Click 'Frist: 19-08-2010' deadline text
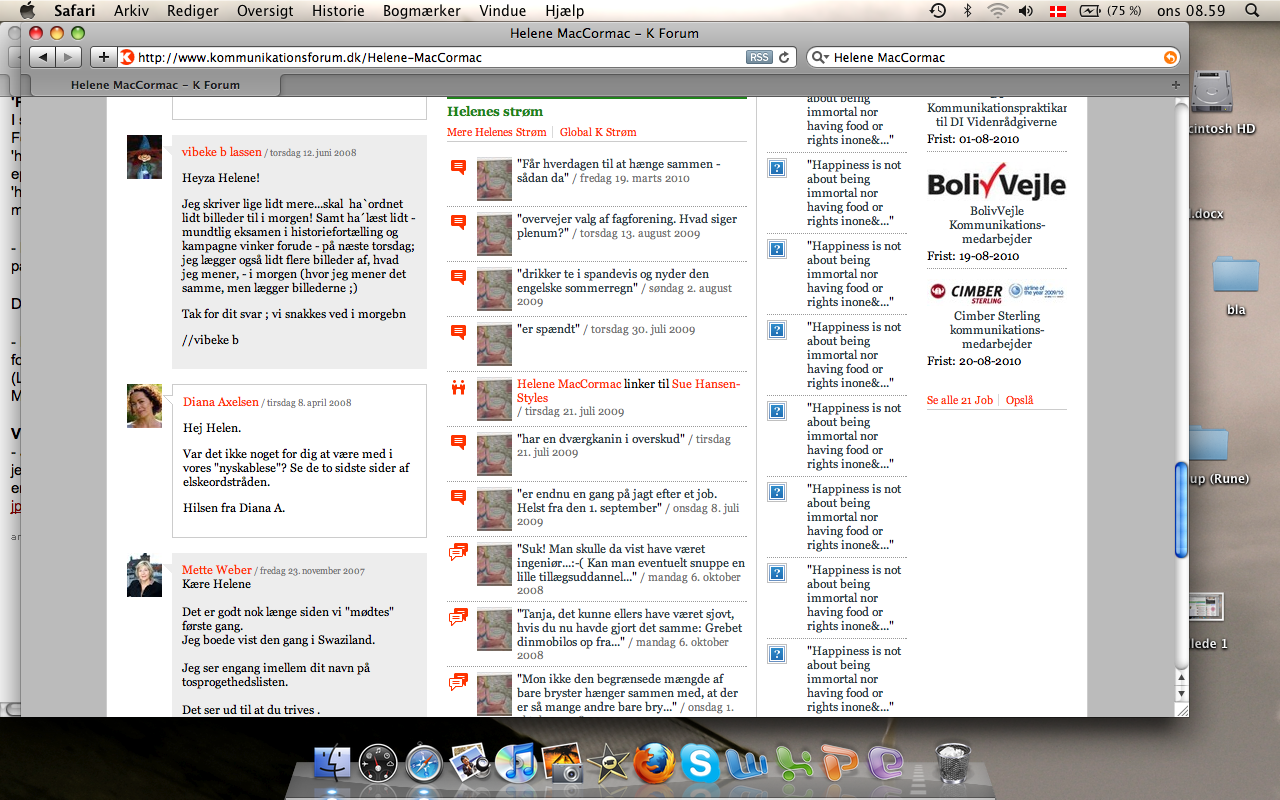Image resolution: width=1280 pixels, height=800 pixels. point(973,256)
